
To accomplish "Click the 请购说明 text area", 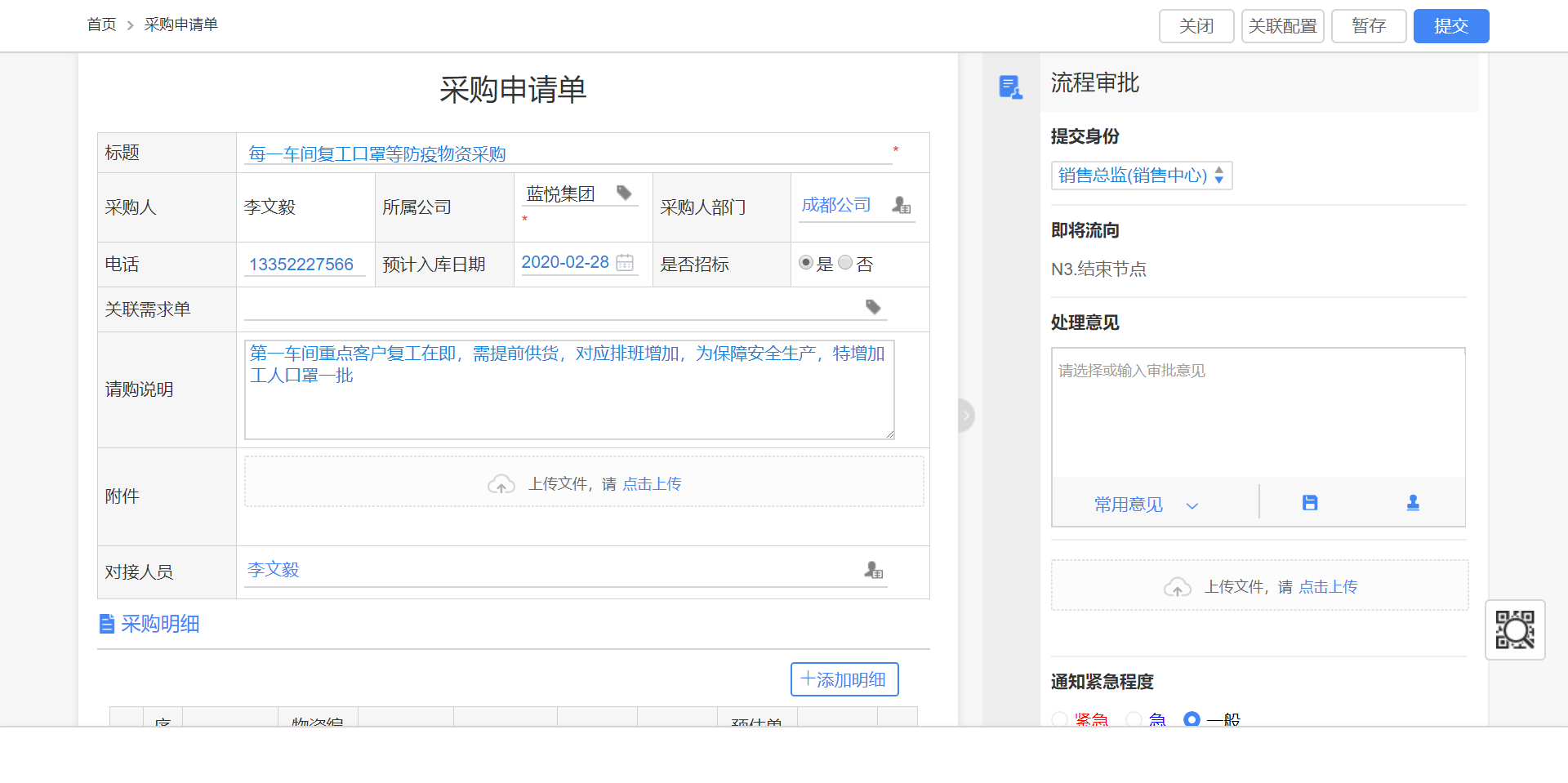I will click(x=569, y=389).
